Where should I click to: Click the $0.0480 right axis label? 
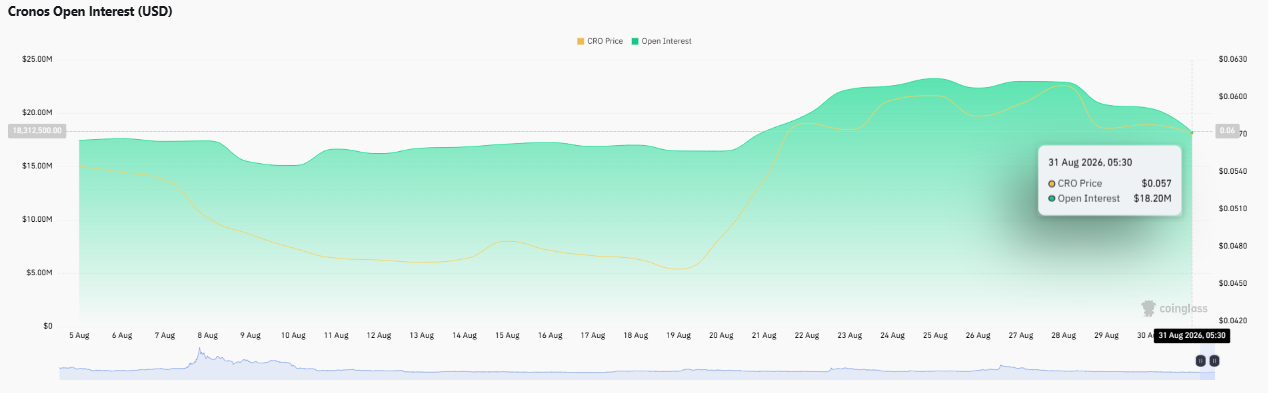pyautogui.click(x=1233, y=245)
